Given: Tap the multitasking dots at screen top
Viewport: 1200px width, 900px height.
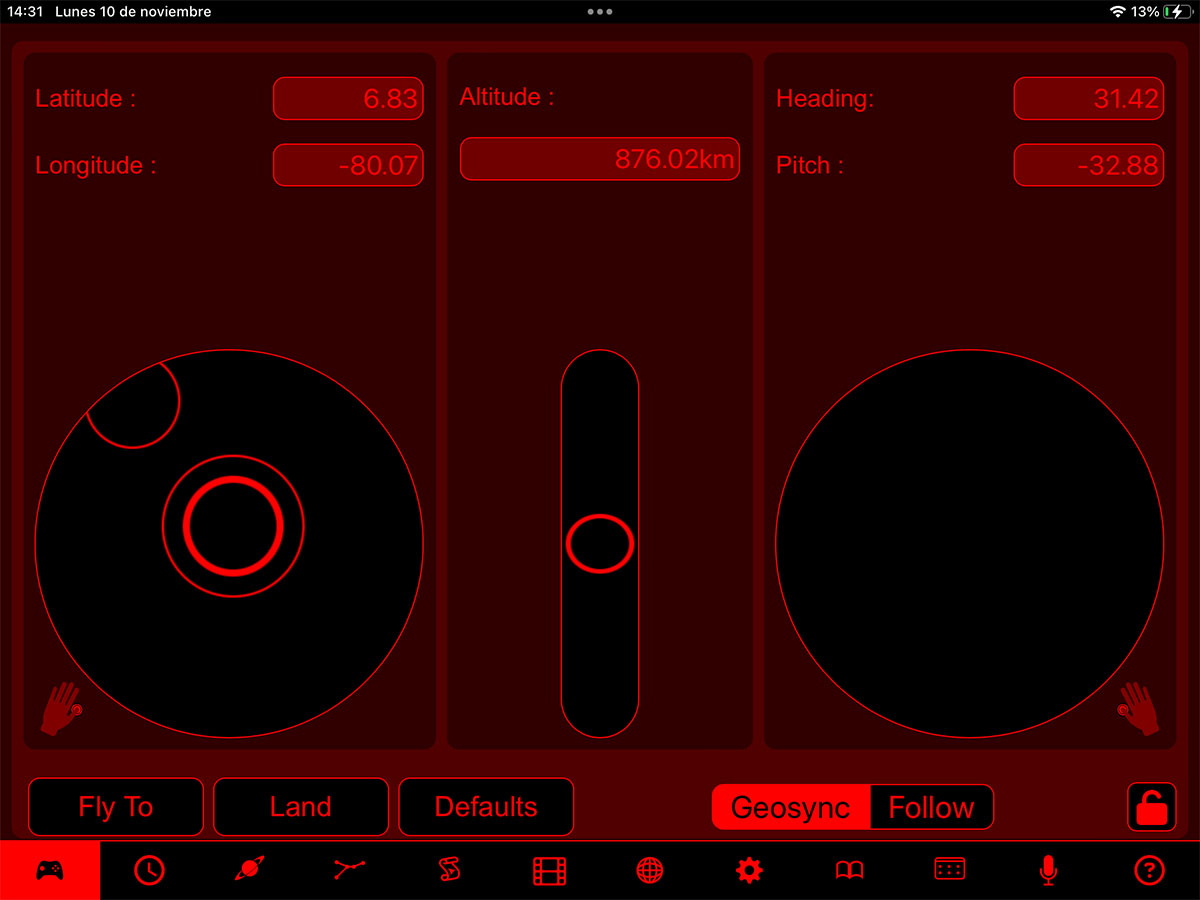Looking at the screenshot, I should (600, 12).
